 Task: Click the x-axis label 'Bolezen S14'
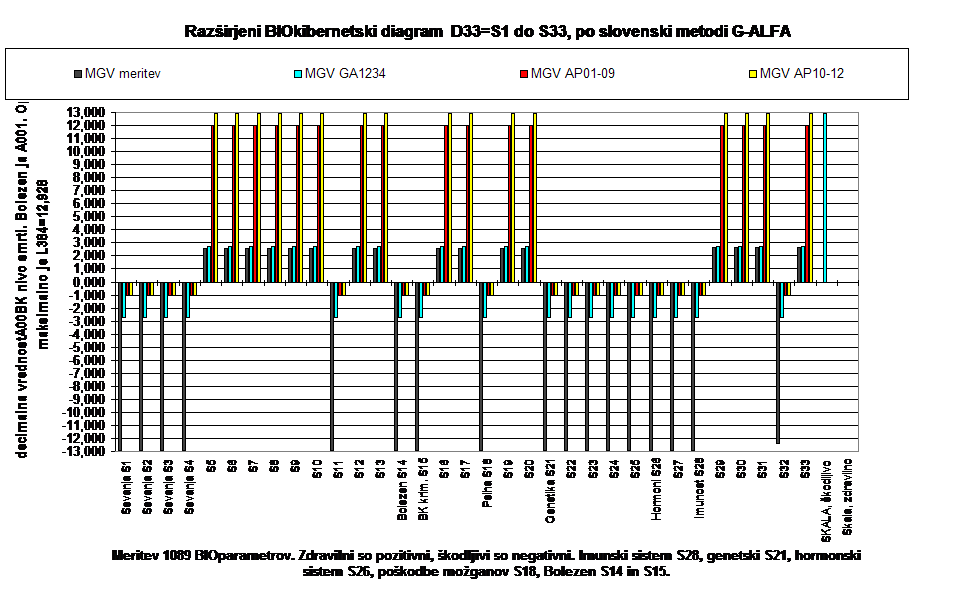pos(401,490)
